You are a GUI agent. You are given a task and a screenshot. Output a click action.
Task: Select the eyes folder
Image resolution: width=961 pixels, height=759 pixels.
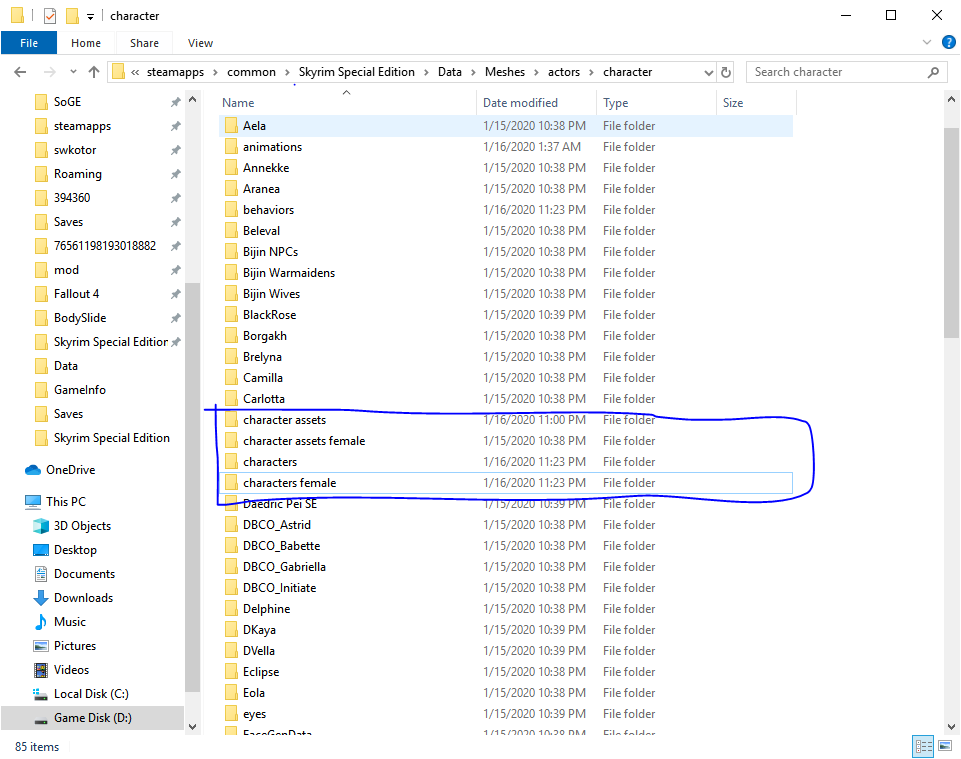506,714
